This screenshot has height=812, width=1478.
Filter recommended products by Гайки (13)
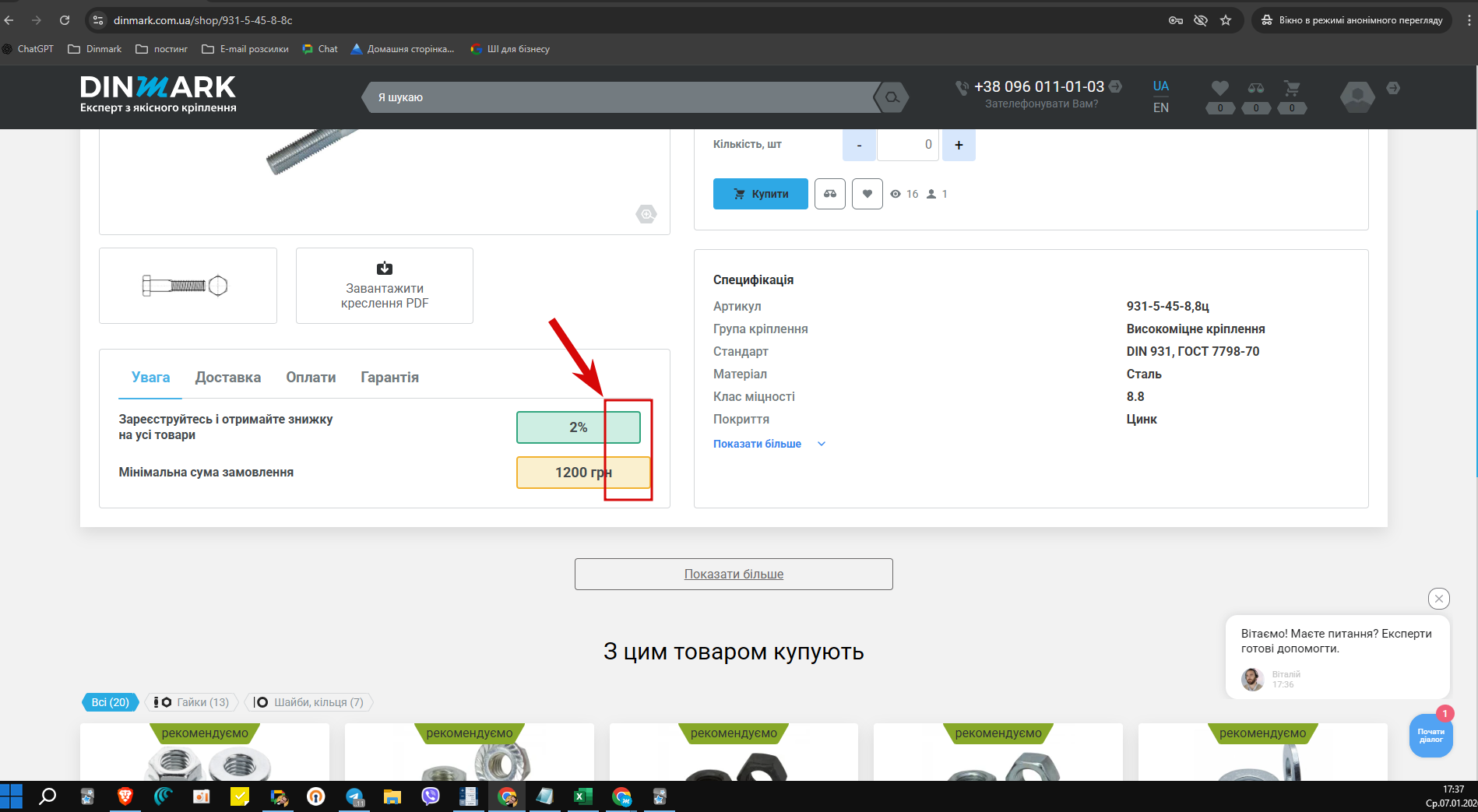point(192,702)
